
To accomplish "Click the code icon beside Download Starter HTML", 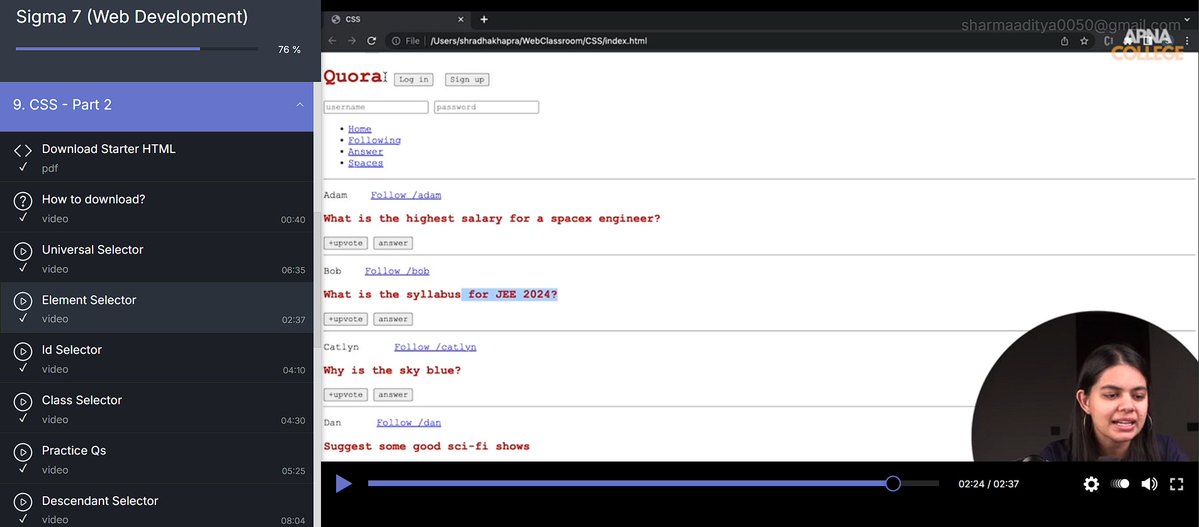I will coord(23,151).
